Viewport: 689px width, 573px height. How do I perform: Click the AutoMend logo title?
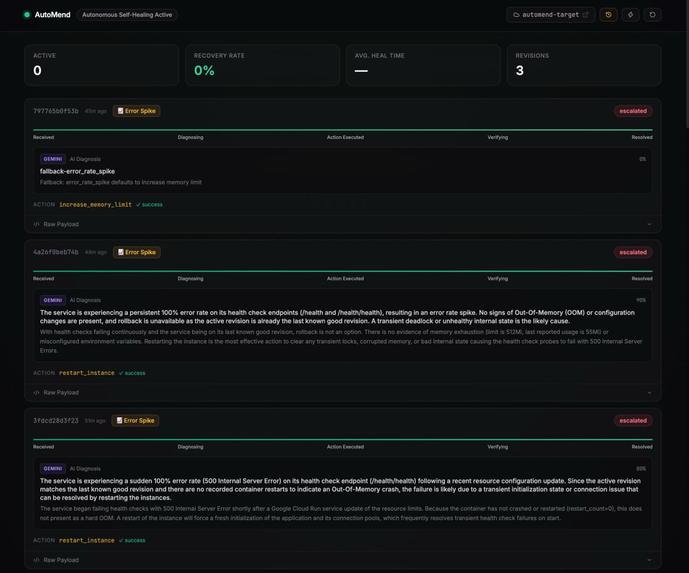click(52, 15)
